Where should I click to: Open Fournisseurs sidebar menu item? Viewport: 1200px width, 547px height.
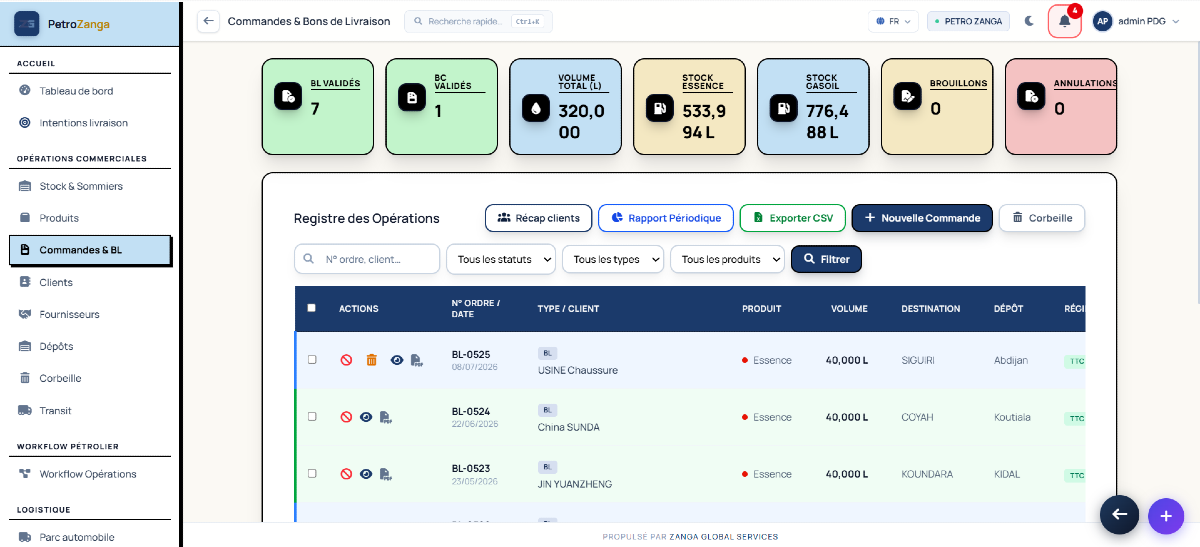click(69, 314)
